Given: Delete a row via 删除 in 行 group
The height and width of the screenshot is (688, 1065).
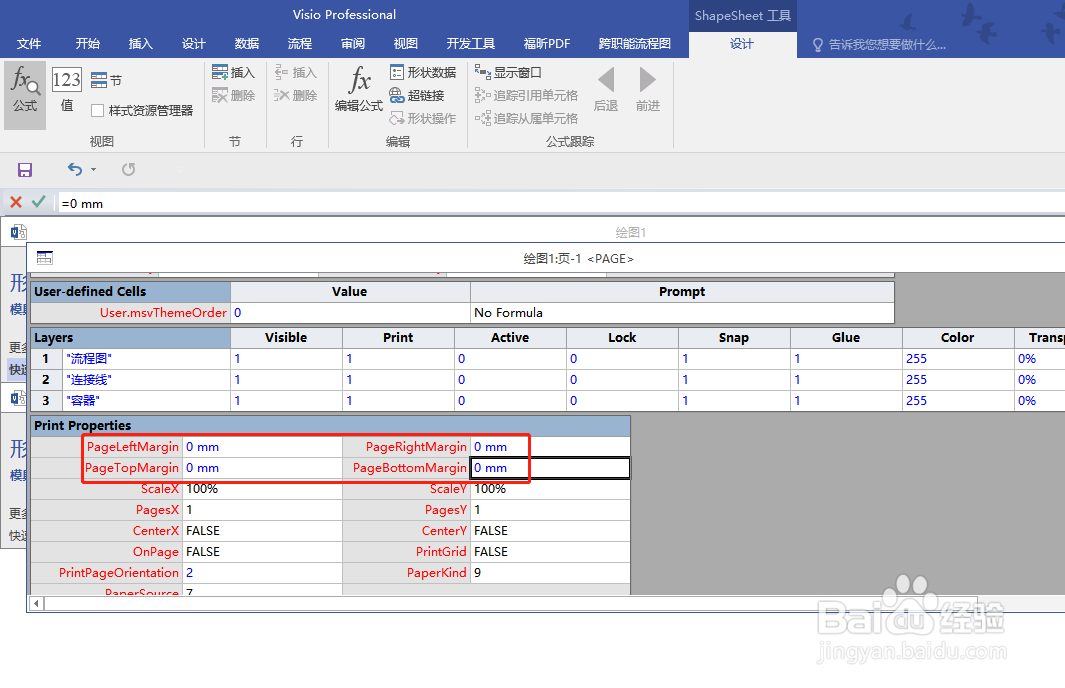Looking at the screenshot, I should (x=295, y=95).
